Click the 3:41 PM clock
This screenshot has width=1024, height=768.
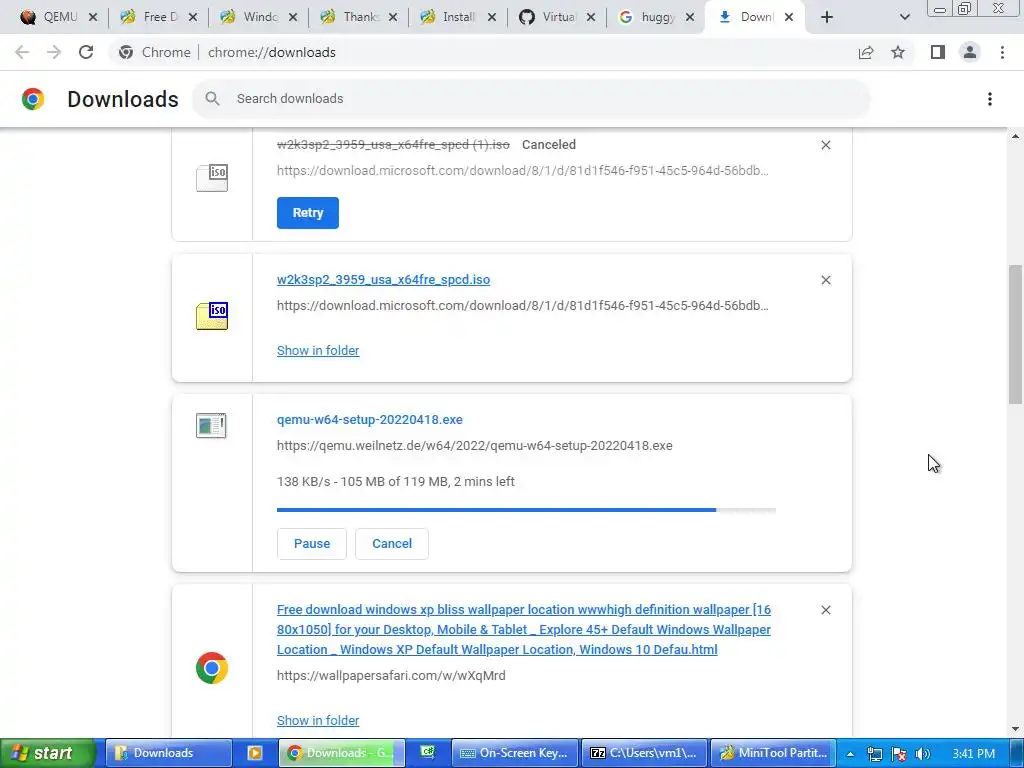pos(973,754)
